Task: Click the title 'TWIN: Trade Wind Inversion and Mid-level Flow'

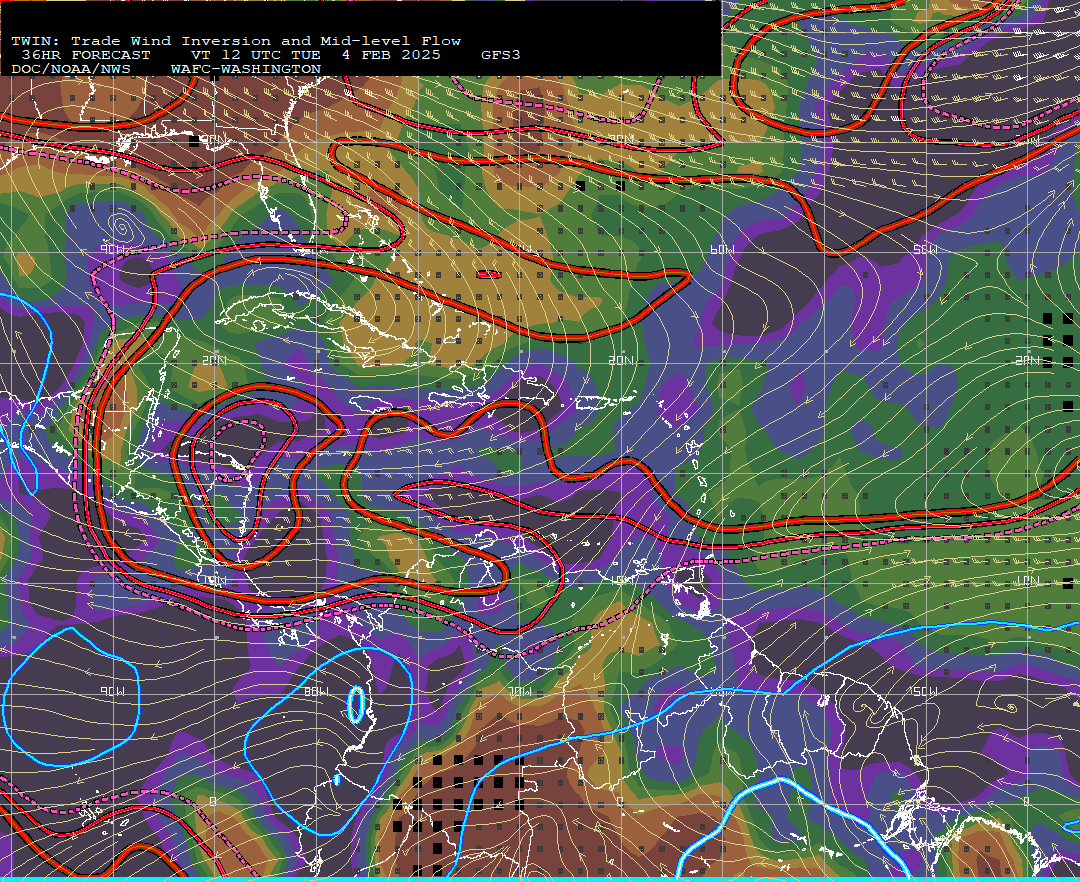Action: pyautogui.click(x=236, y=41)
